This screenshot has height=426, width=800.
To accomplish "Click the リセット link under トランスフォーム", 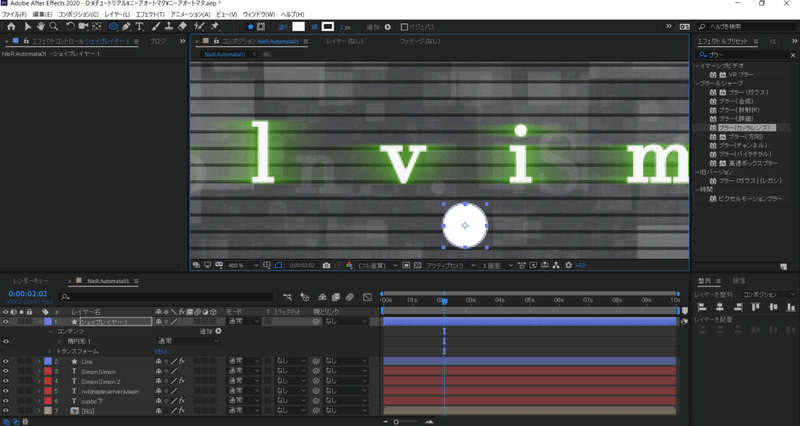I will point(161,352).
